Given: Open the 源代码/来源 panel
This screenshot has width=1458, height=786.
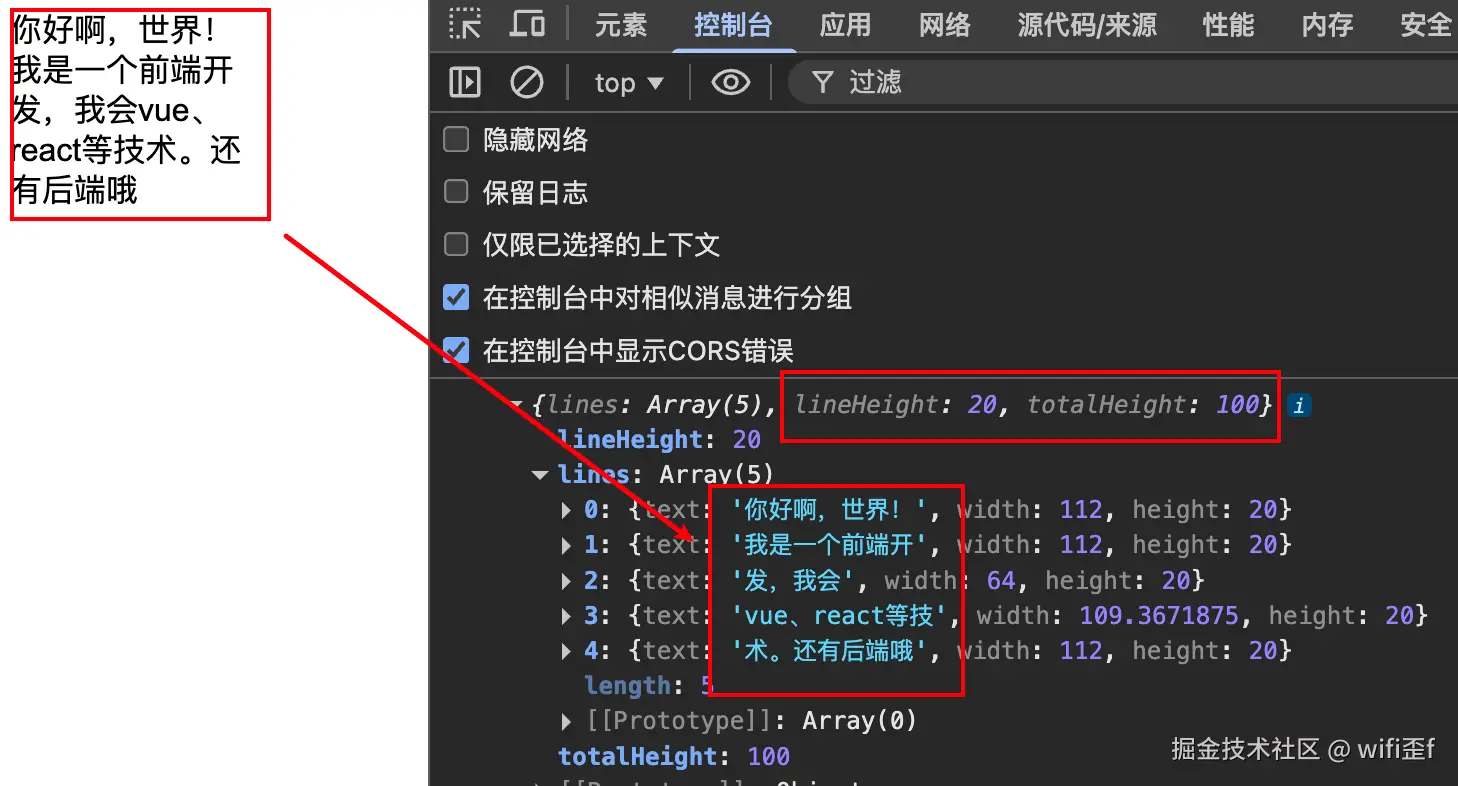Looking at the screenshot, I should (1087, 27).
